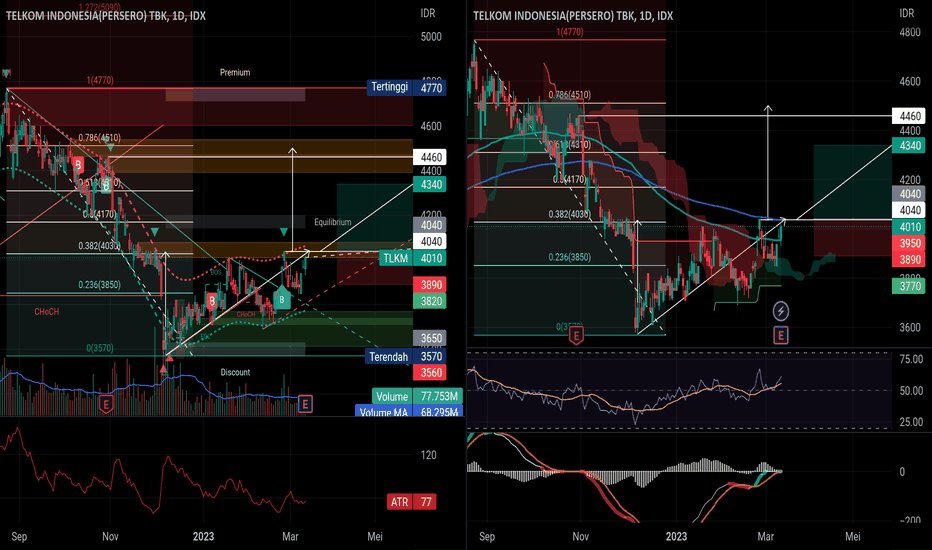Open symbol title on the left chart
The height and width of the screenshot is (550, 932).
pyautogui.click(x=106, y=16)
